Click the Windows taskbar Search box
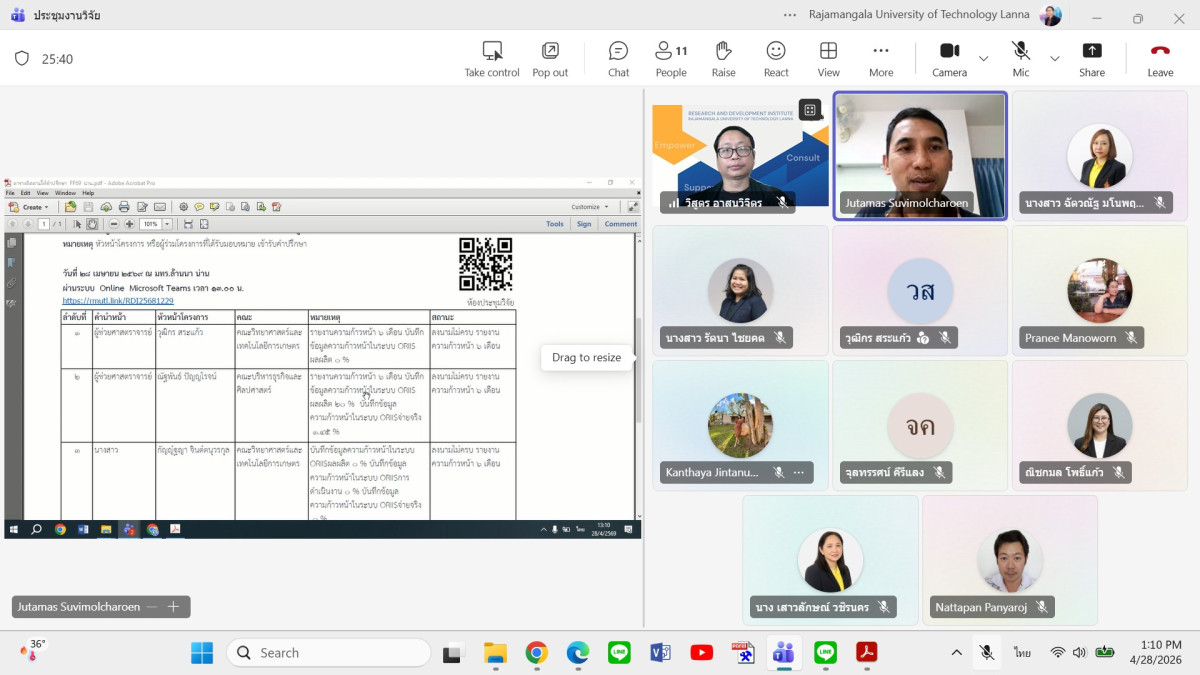The width and height of the screenshot is (1200, 675). click(x=328, y=653)
